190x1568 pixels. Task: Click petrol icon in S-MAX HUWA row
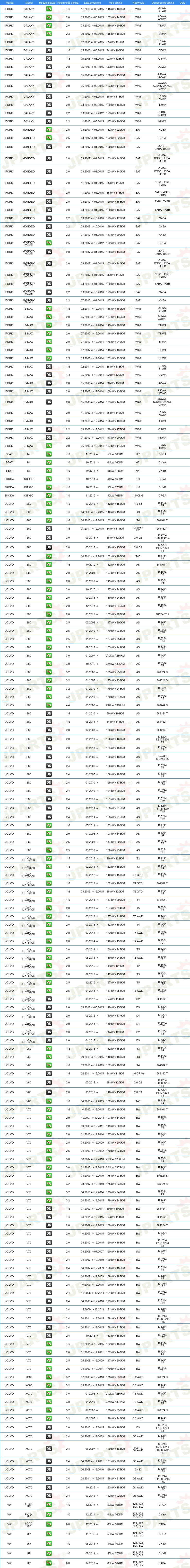coord(49,359)
